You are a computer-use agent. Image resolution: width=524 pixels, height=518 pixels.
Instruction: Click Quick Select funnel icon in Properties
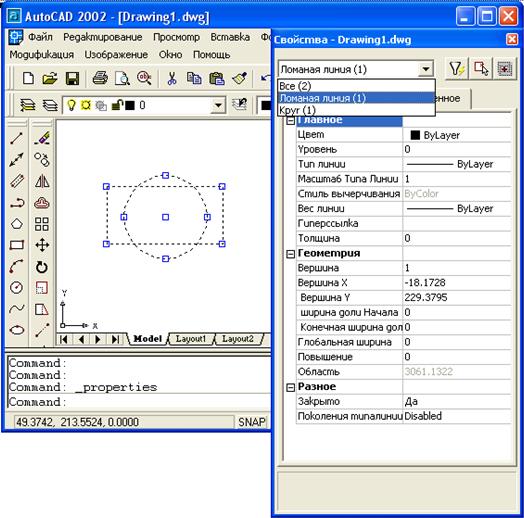pos(456,69)
